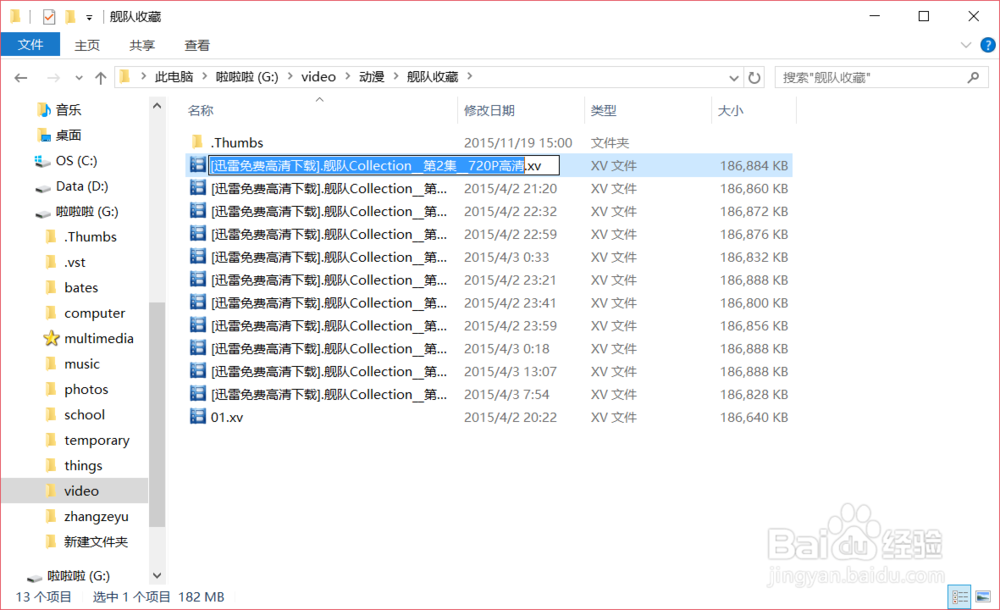Image resolution: width=1000 pixels, height=610 pixels.
Task: Switch to the 查看 ribbon tab
Action: point(196,45)
